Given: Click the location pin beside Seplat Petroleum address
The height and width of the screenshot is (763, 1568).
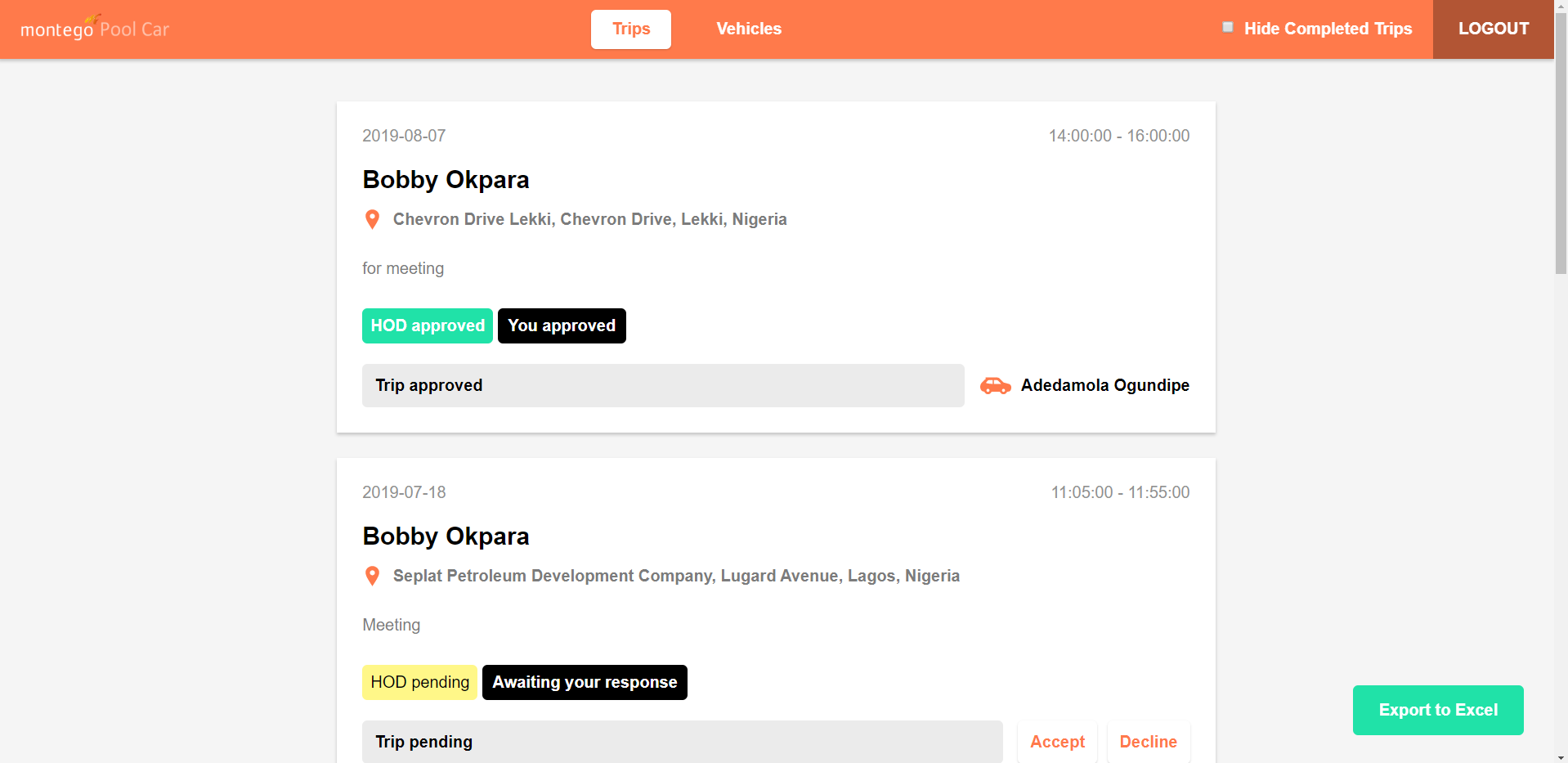Looking at the screenshot, I should (372, 576).
